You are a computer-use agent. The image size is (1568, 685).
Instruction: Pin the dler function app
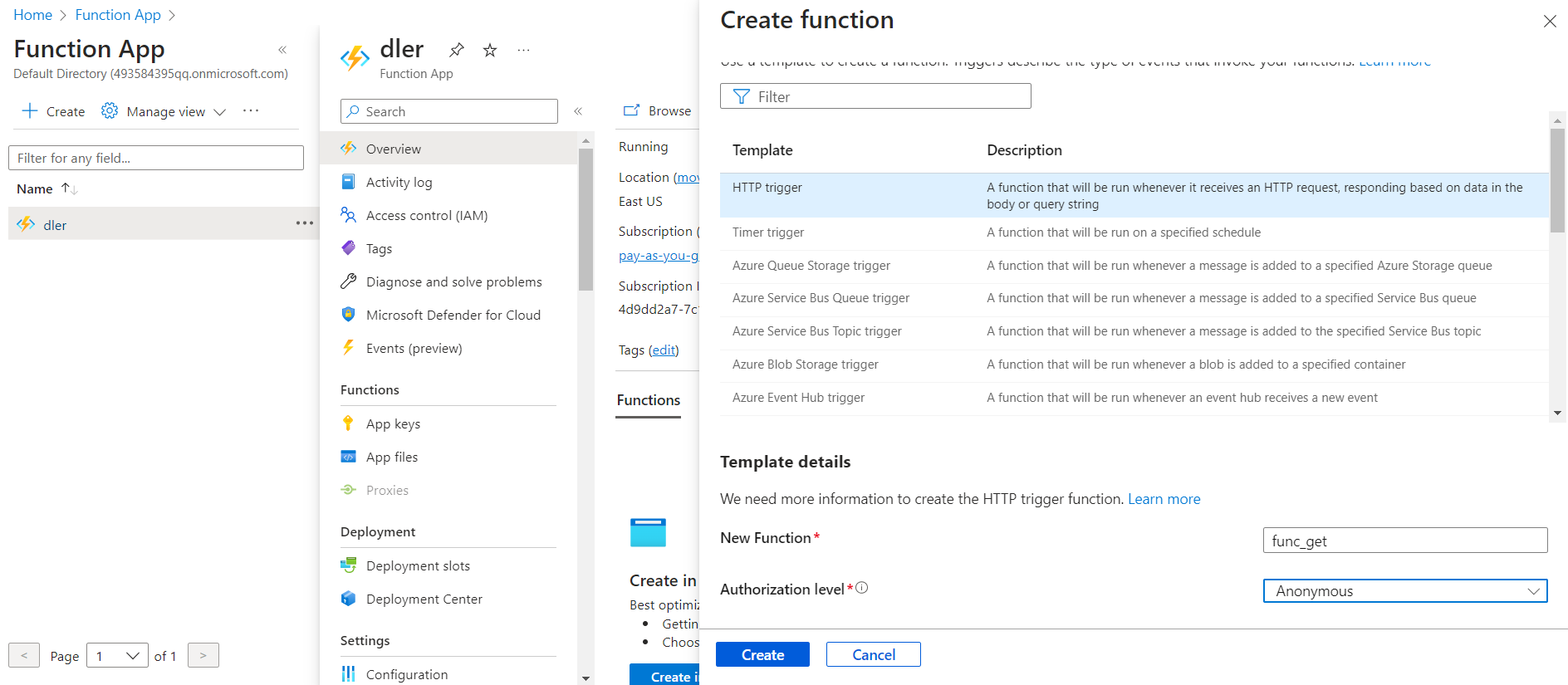457,50
